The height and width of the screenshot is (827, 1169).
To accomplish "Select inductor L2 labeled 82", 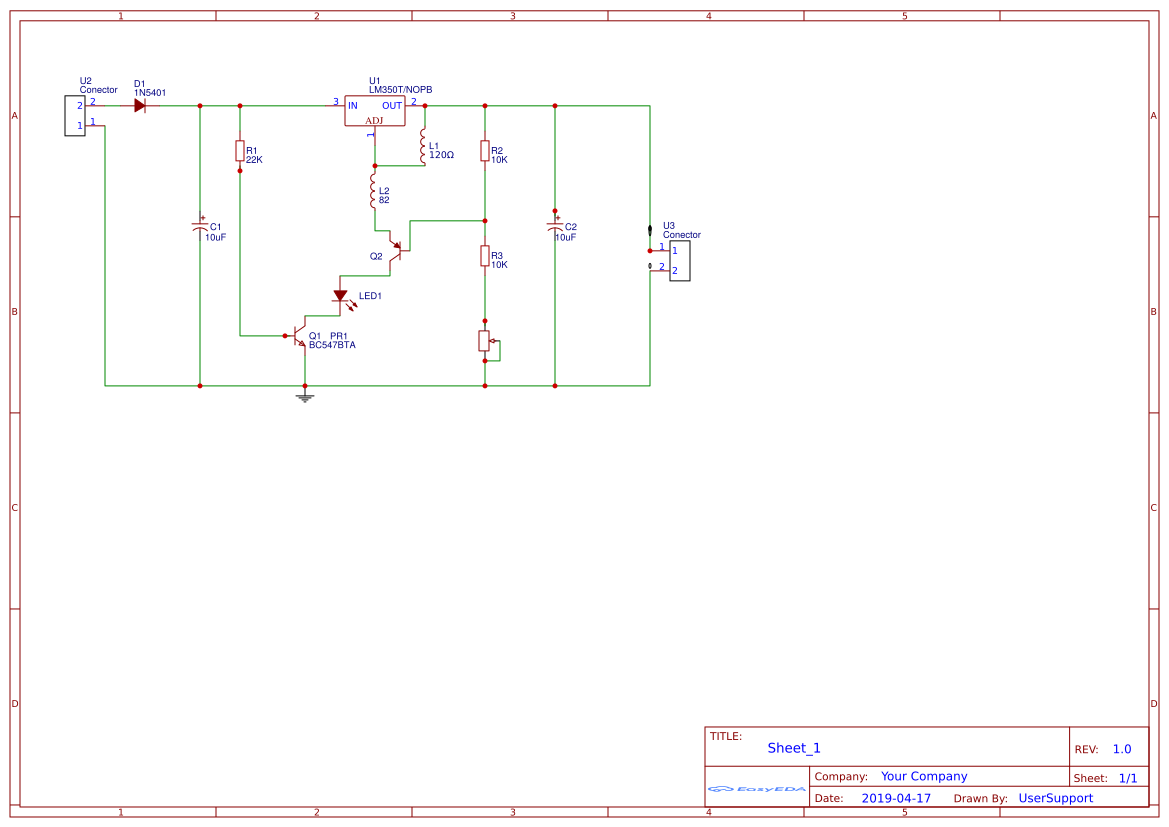I will pos(374,192).
